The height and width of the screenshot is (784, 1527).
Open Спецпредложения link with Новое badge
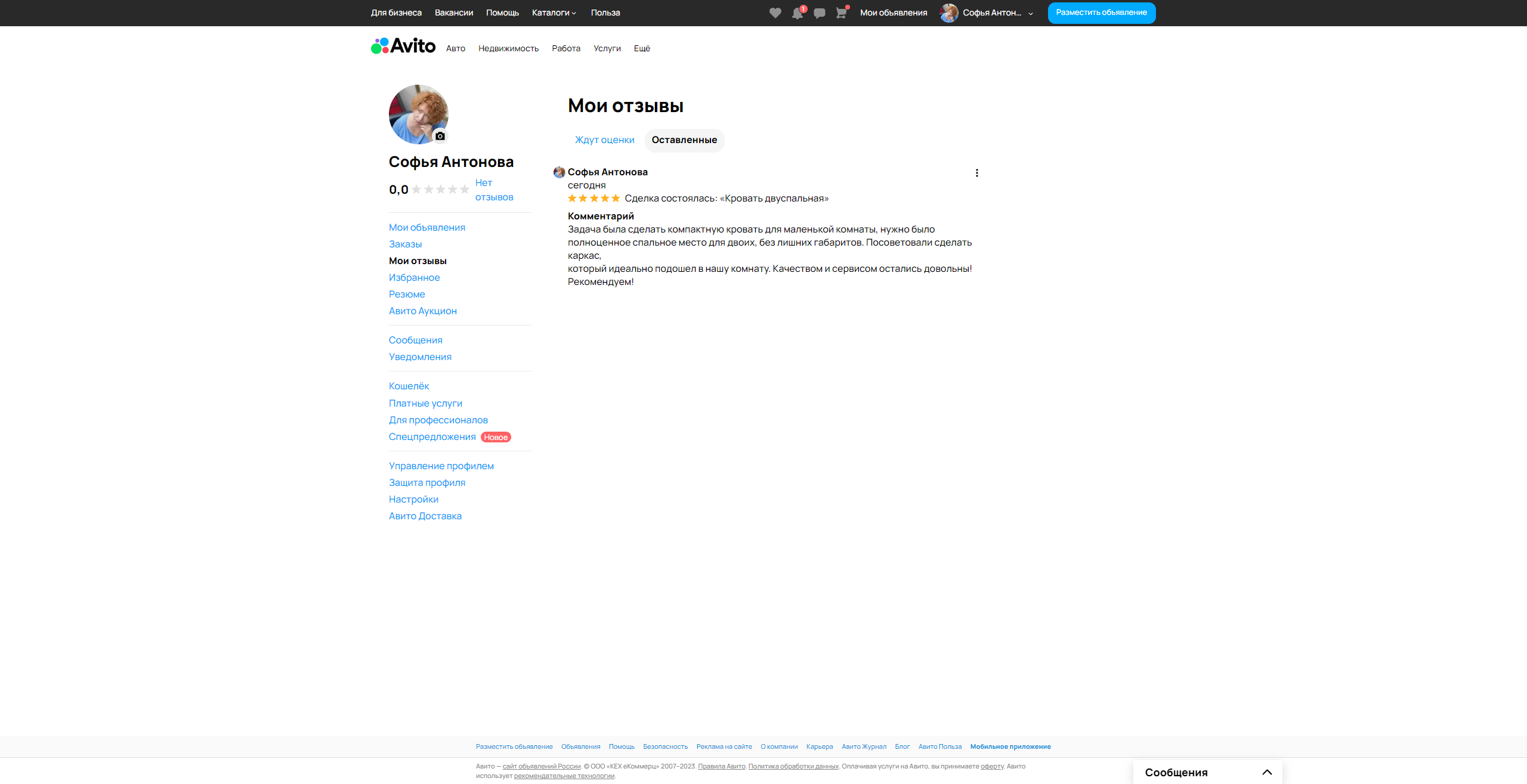[432, 437]
